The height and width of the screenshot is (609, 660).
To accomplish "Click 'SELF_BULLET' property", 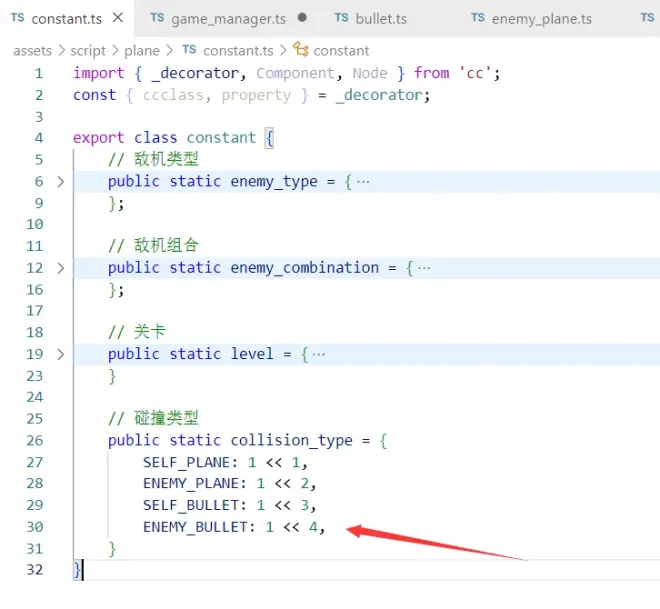I will click(x=191, y=505).
